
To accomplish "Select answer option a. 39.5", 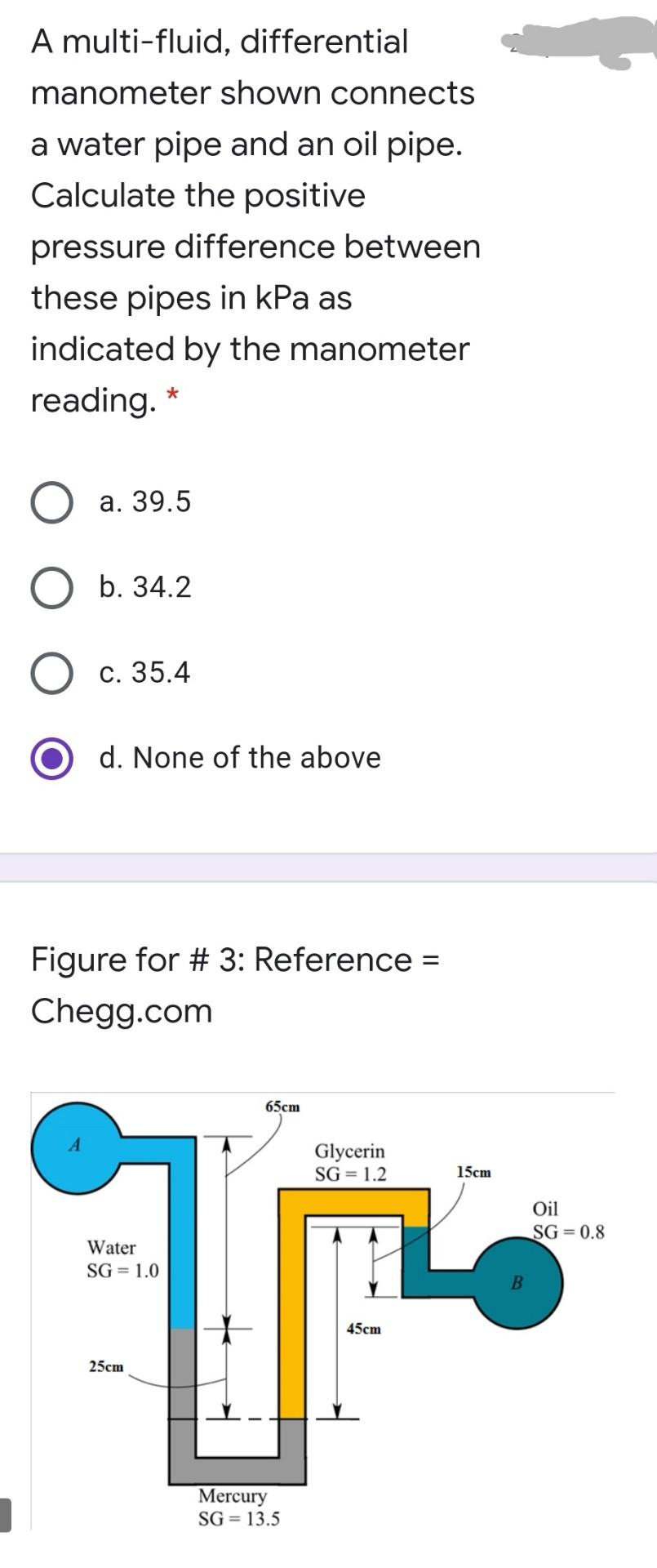I will (53, 502).
